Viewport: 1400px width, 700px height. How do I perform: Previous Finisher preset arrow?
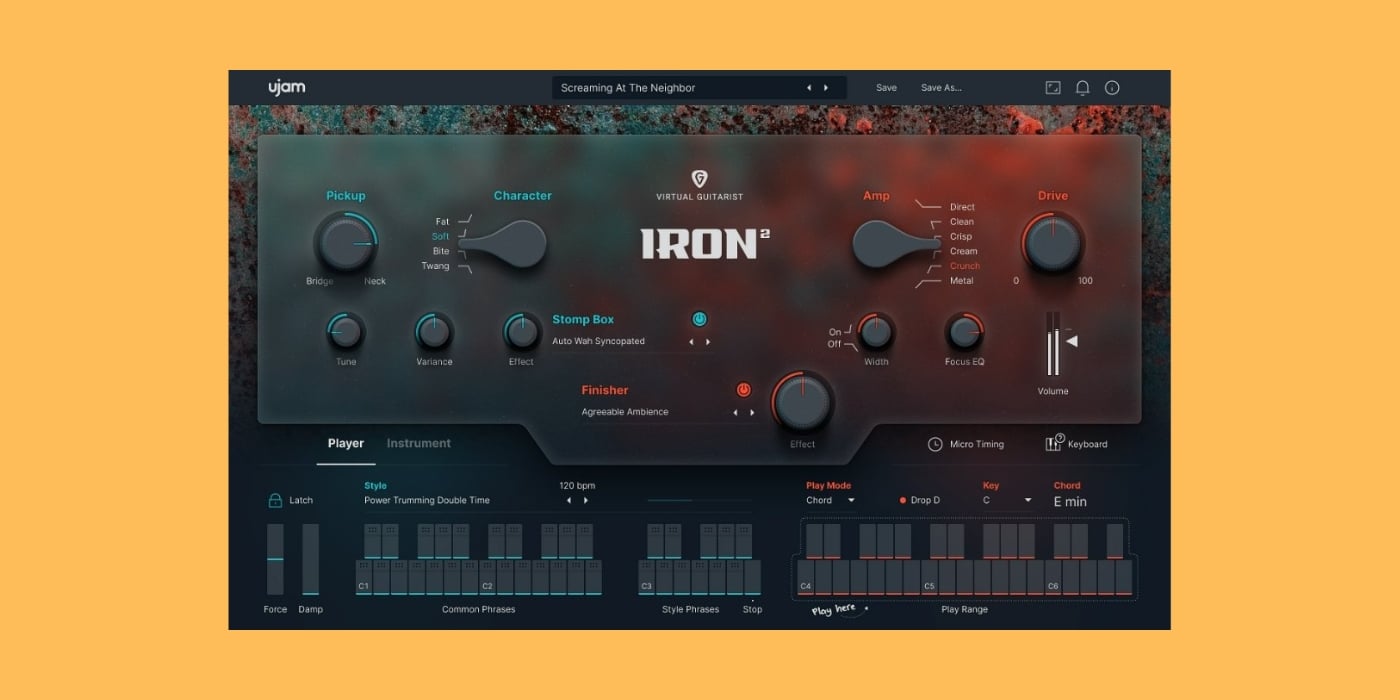pos(735,412)
